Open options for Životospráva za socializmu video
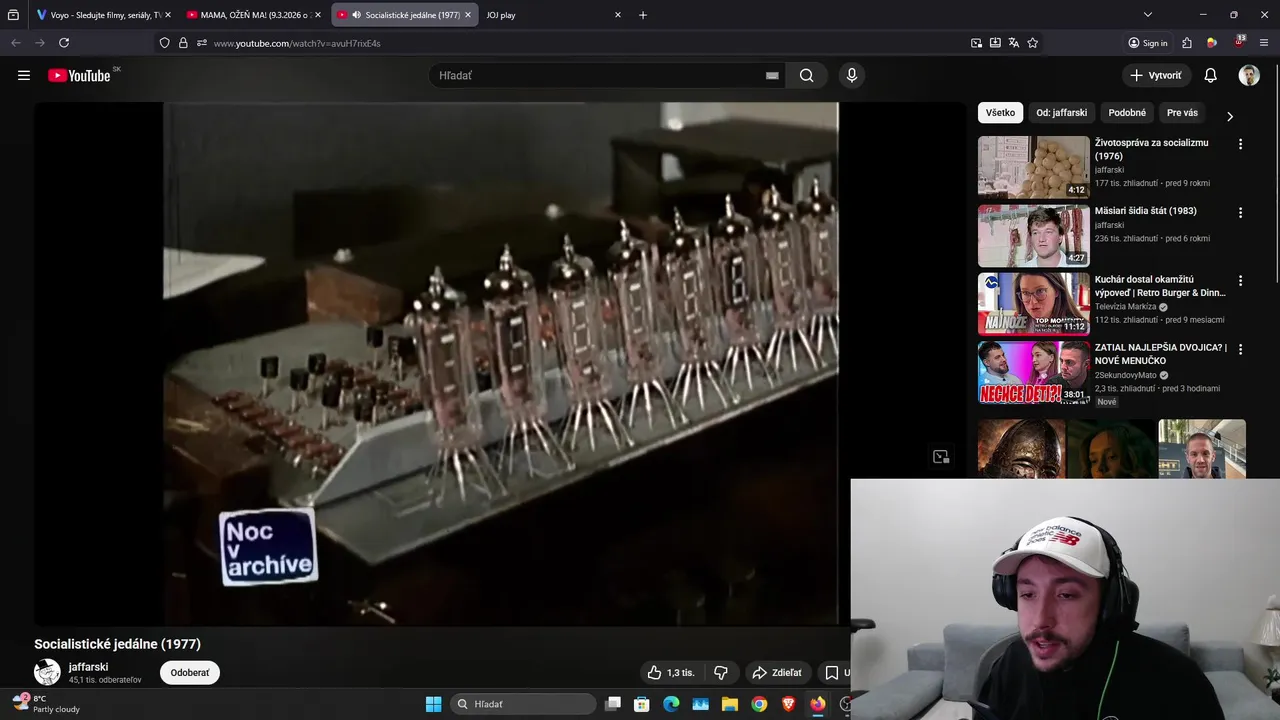 pyautogui.click(x=1240, y=144)
